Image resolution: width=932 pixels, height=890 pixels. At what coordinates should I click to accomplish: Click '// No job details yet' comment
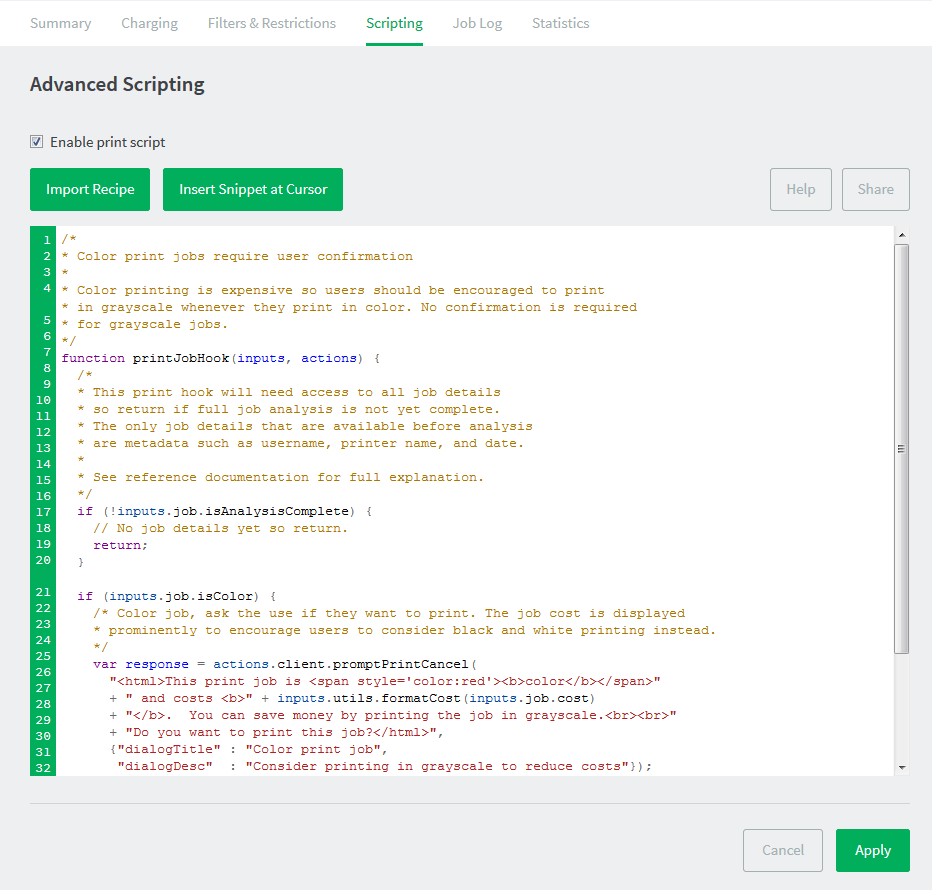point(220,529)
